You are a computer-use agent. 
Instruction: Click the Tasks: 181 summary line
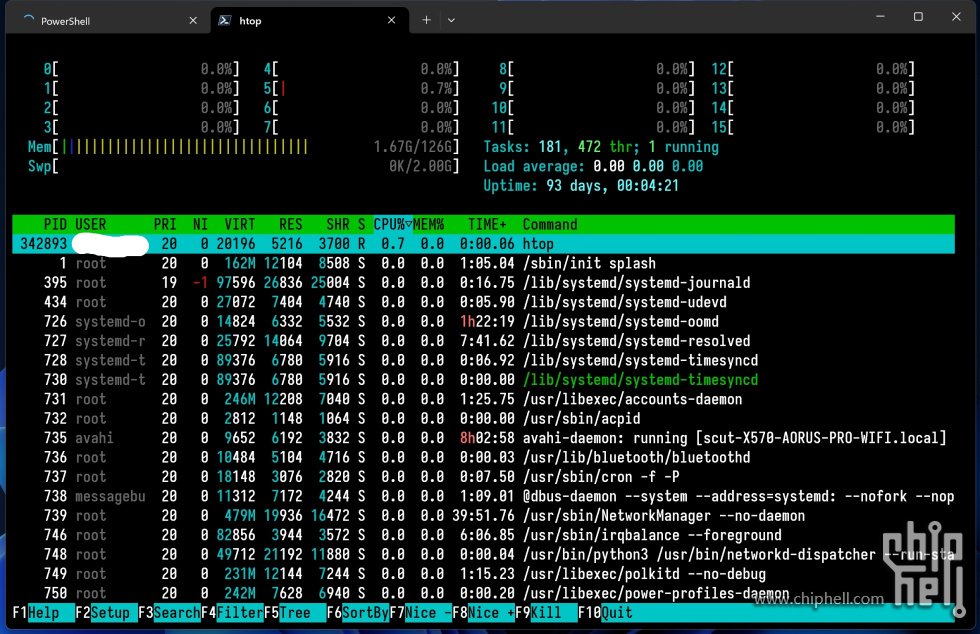[x=601, y=147]
